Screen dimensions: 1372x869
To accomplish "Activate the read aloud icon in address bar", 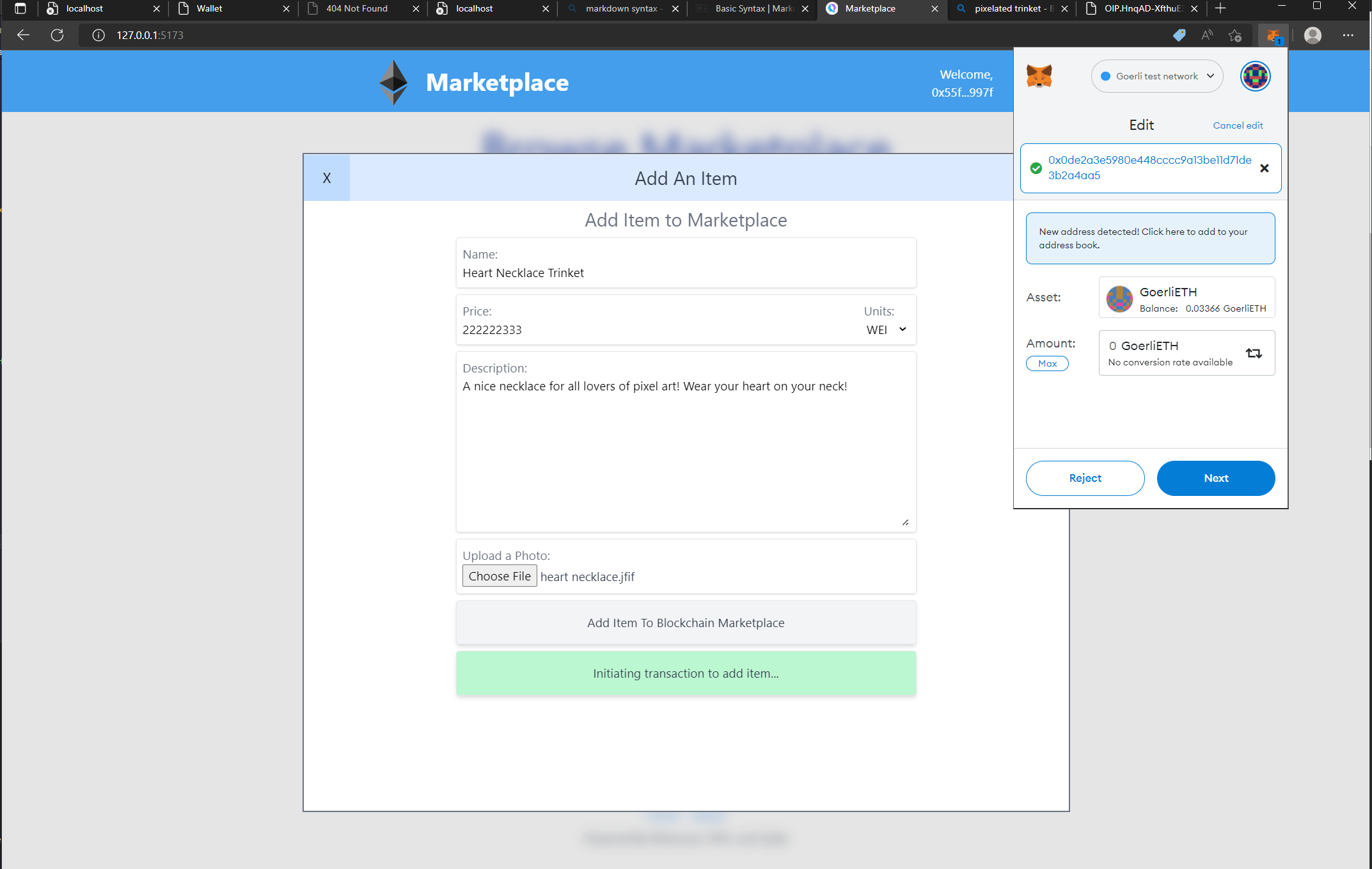I will pos(1208,35).
